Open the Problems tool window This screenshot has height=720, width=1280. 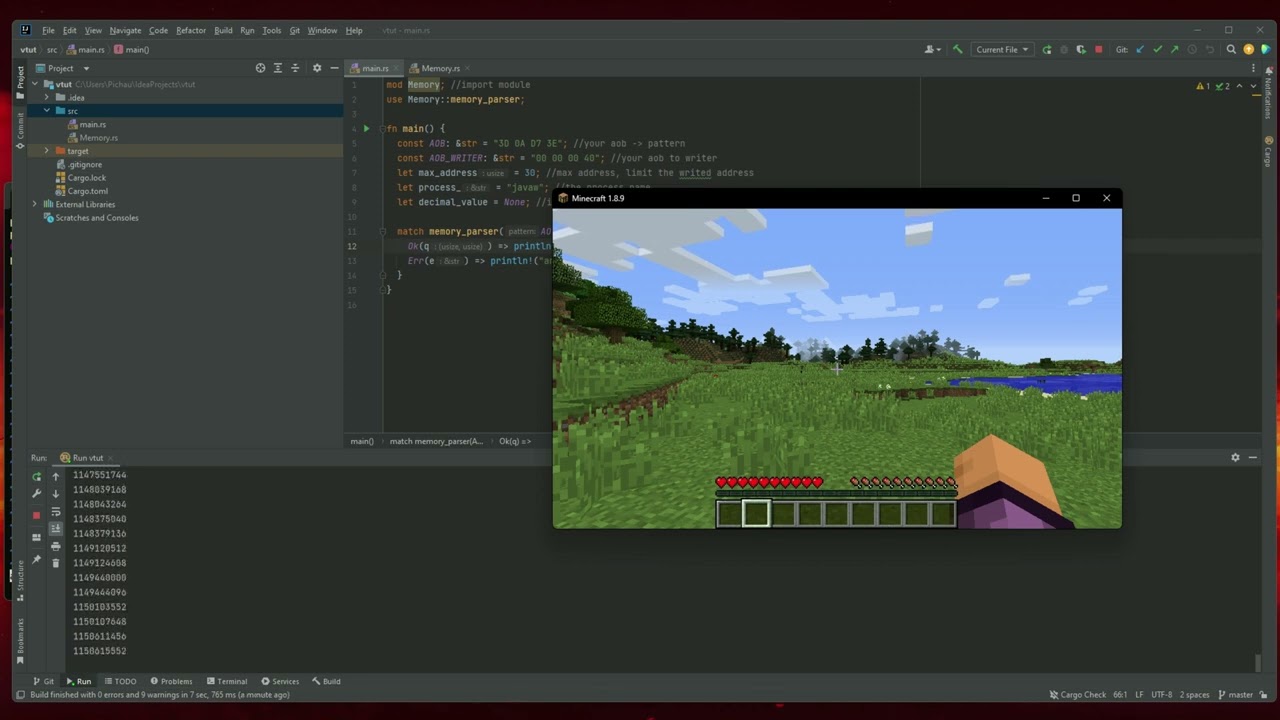tap(171, 681)
